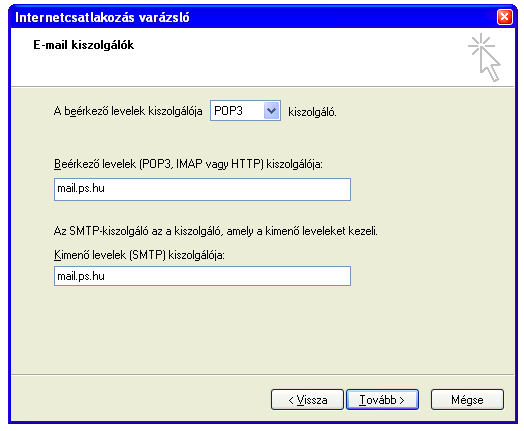Click the blank area above the buttons
The height and width of the screenshot is (431, 524).
[261, 331]
